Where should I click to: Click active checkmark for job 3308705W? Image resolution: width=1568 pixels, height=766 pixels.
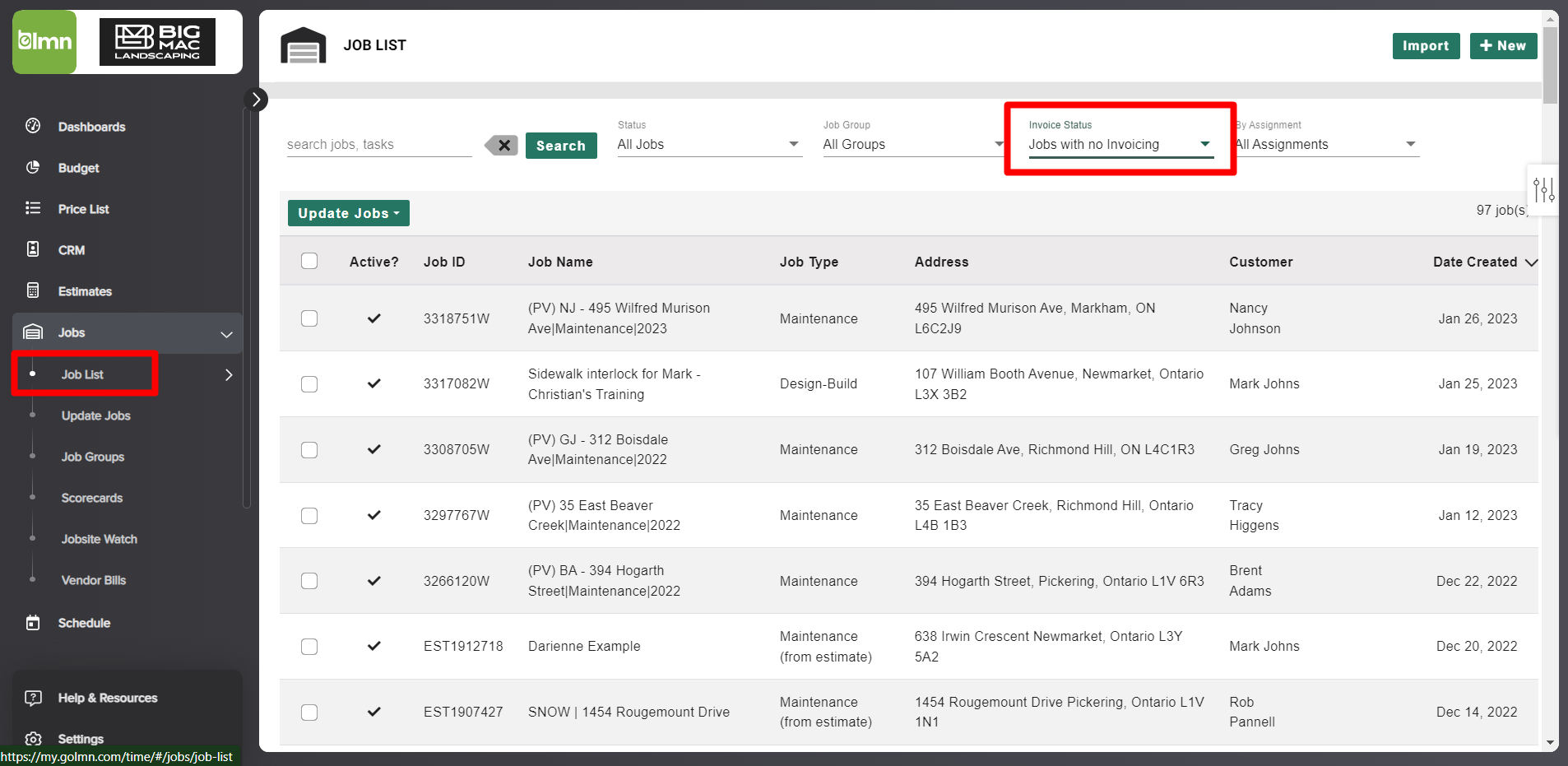(374, 449)
